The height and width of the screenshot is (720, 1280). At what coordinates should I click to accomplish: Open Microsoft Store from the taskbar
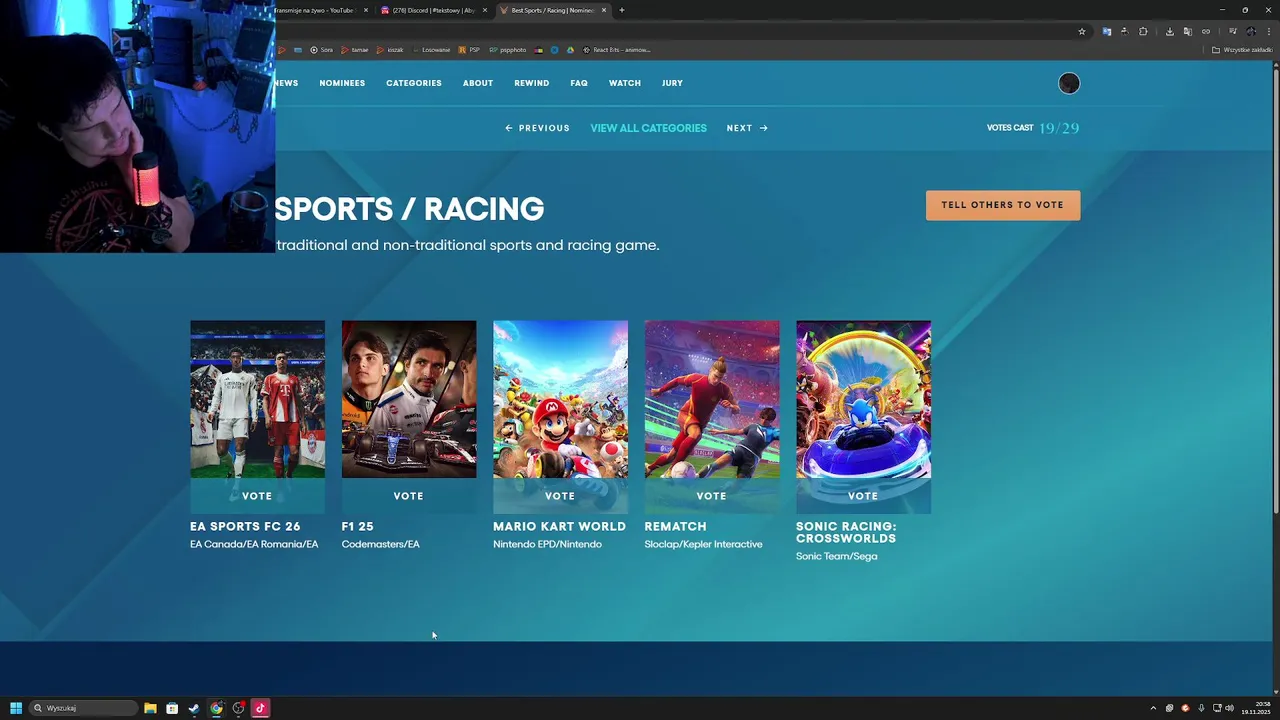[x=172, y=708]
